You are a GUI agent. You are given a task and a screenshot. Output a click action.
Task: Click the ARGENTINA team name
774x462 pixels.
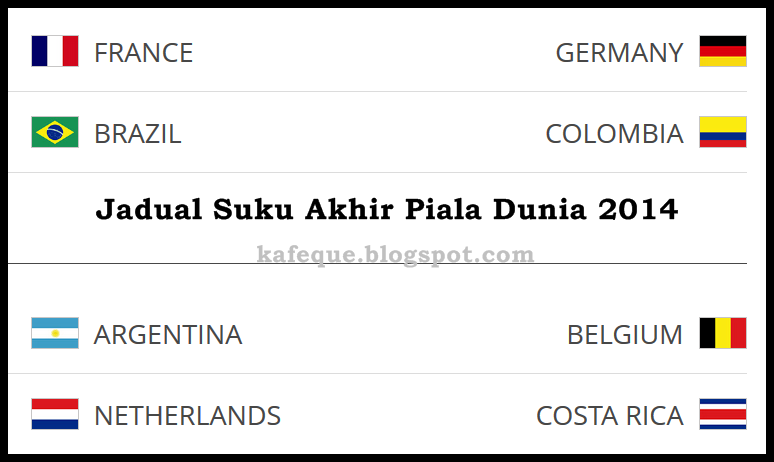pos(168,335)
